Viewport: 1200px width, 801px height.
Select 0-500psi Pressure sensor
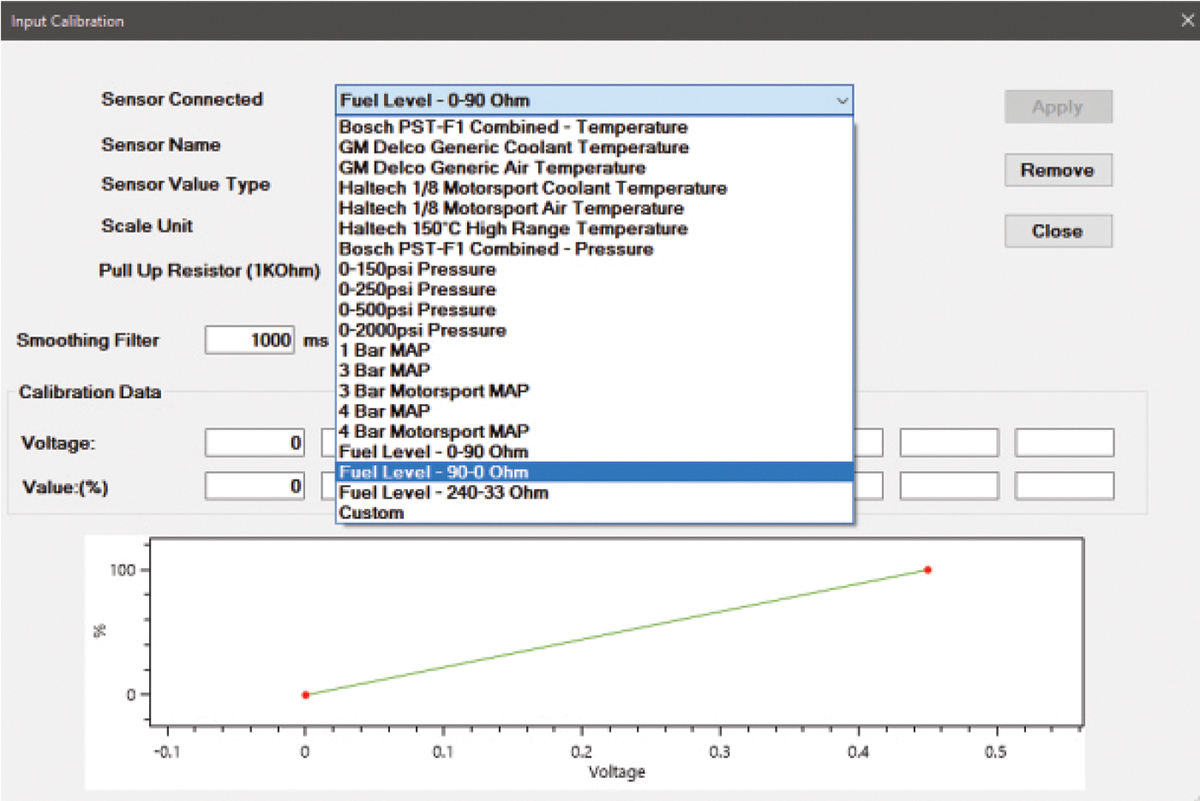594,310
